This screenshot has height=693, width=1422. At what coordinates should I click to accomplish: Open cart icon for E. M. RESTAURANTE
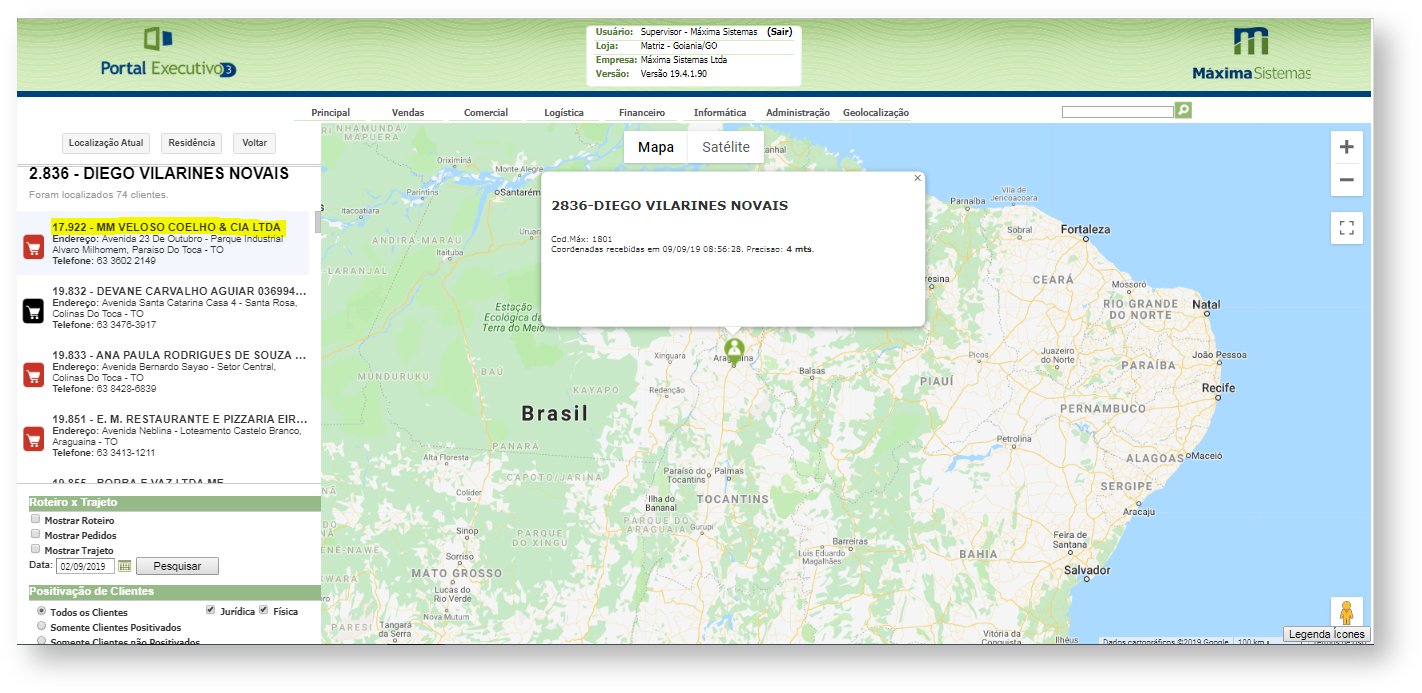[x=33, y=438]
